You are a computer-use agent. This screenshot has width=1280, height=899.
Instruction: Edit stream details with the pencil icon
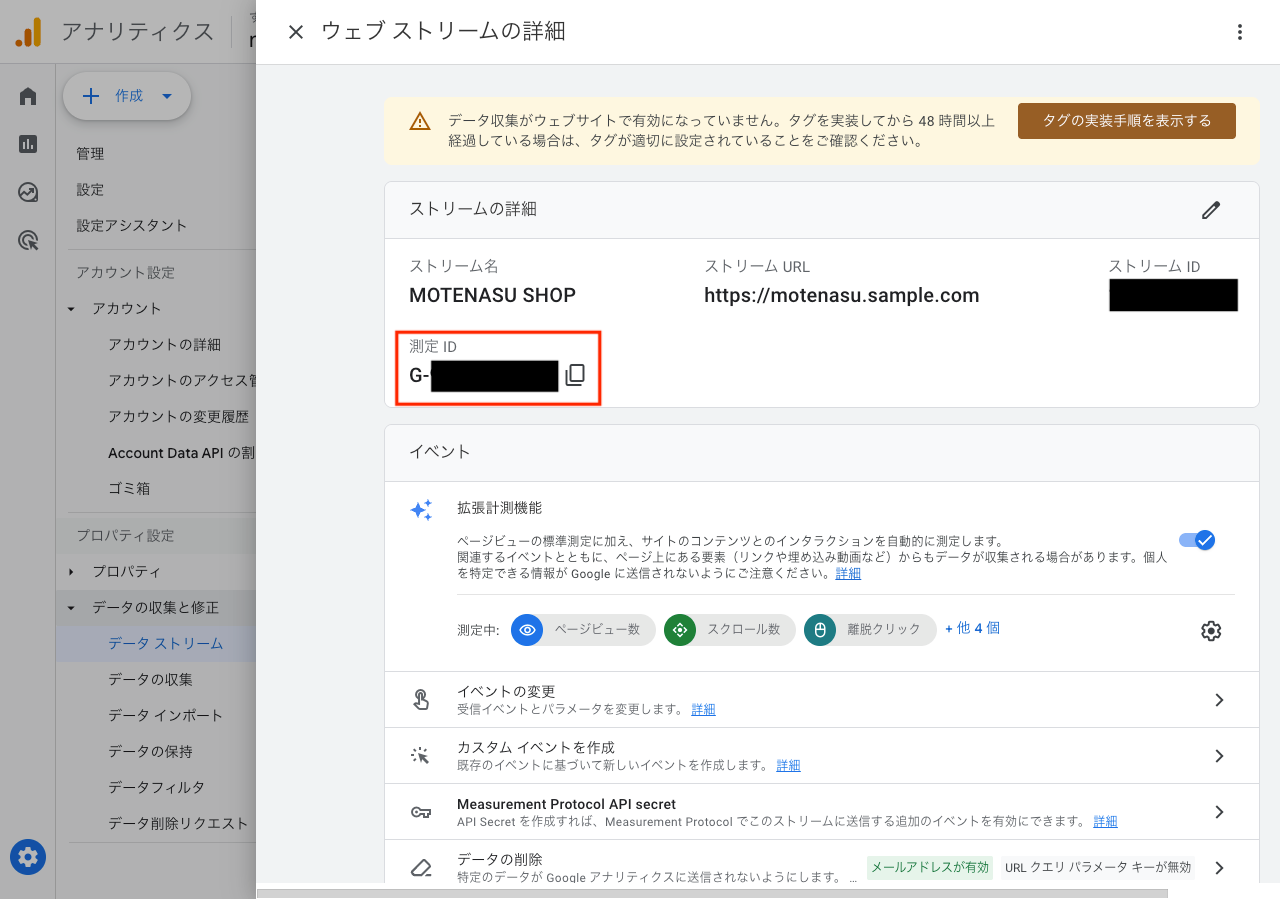[x=1211, y=210]
